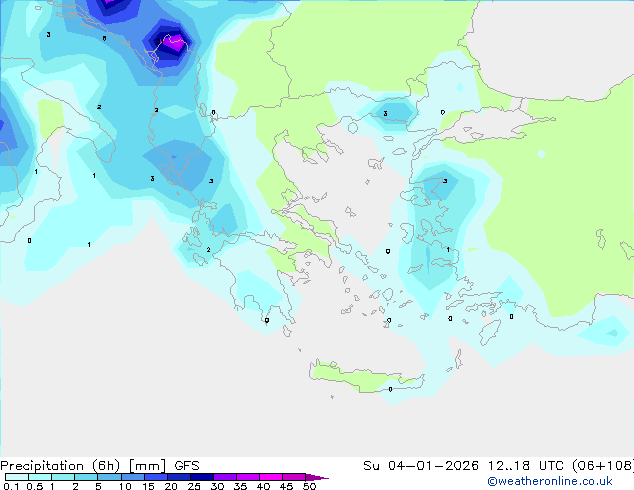Screen dimensions: 634x490
Task: Select the 2–5 mm legend swatch
Action: click(86, 477)
